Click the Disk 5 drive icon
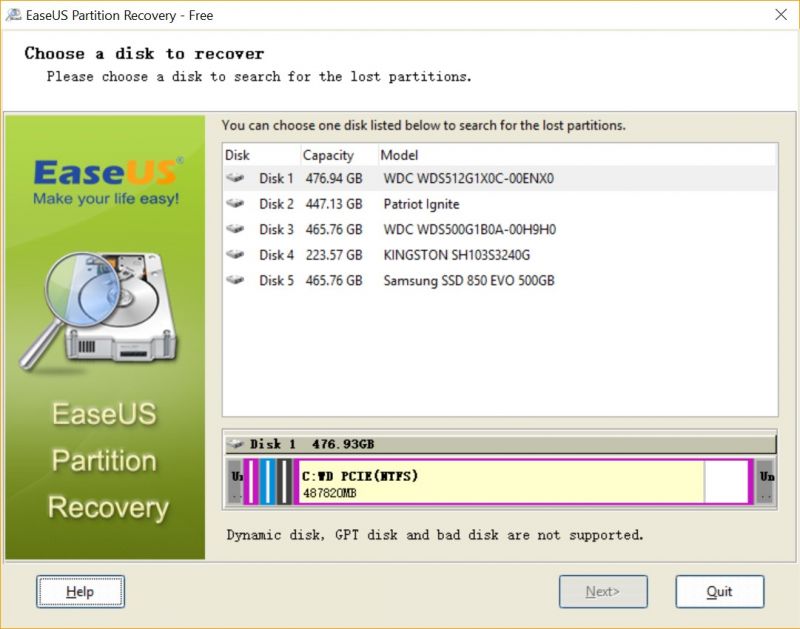Image resolution: width=800 pixels, height=629 pixels. pyautogui.click(x=235, y=280)
